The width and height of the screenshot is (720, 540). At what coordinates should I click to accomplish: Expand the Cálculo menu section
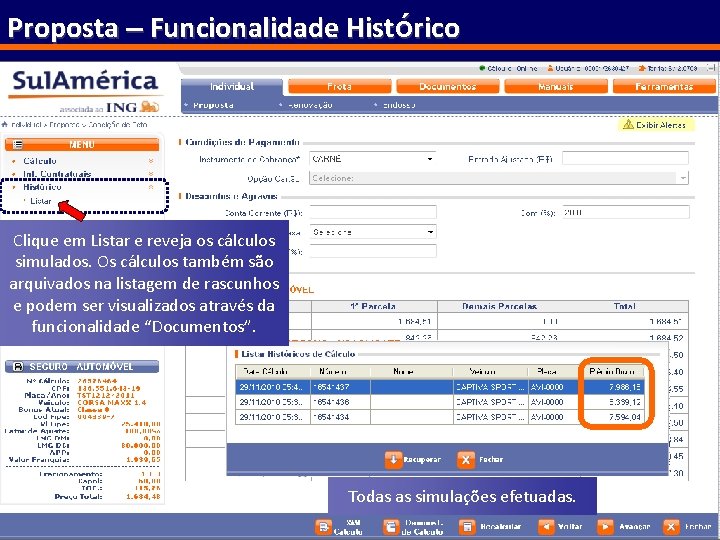(x=40, y=161)
